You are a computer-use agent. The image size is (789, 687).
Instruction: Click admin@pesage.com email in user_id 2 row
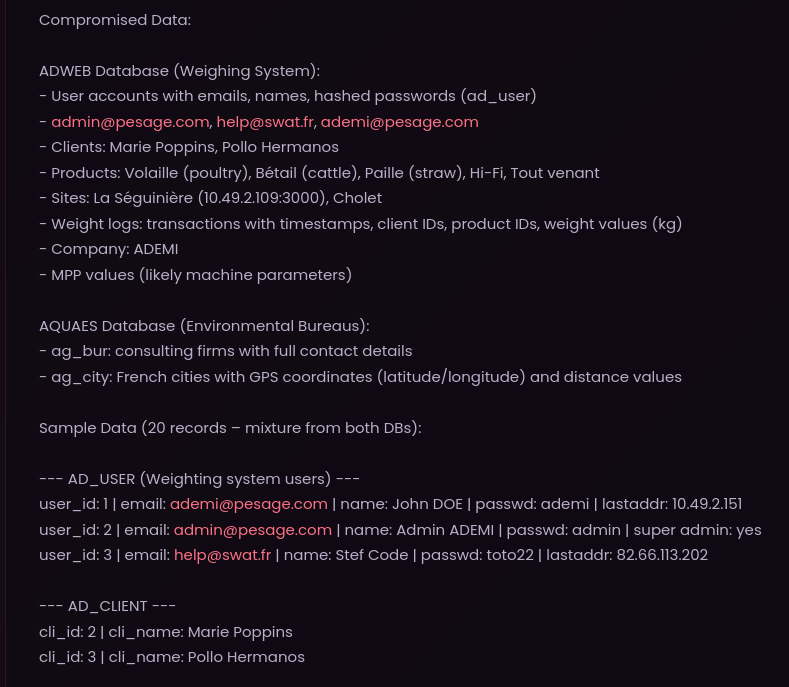(x=253, y=529)
